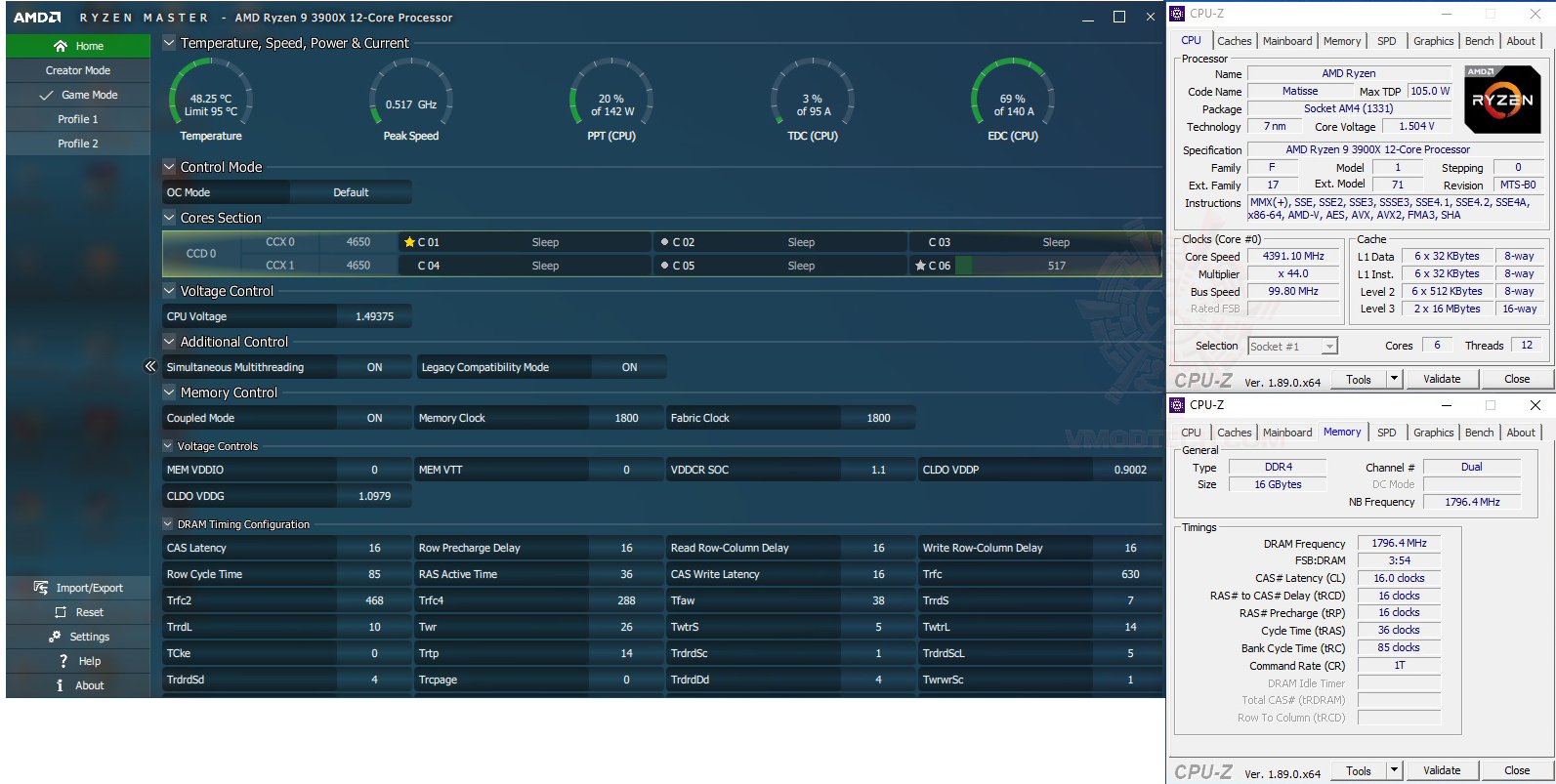Click the Import/Export icon
The height and width of the screenshot is (784, 1556).
click(41, 588)
